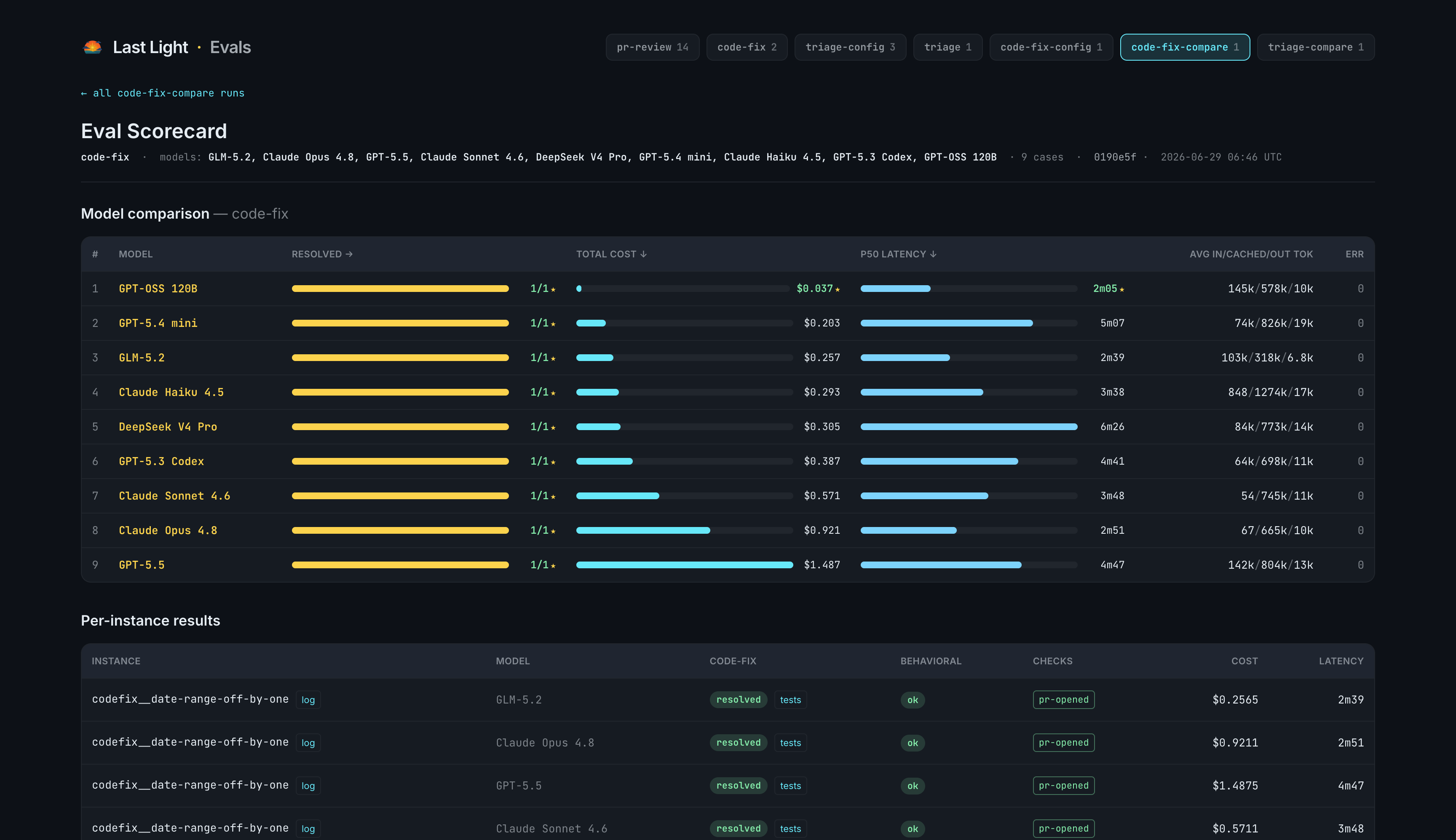The width and height of the screenshot is (1456, 840).
Task: Open the code-fix-config tab
Action: (x=1051, y=47)
